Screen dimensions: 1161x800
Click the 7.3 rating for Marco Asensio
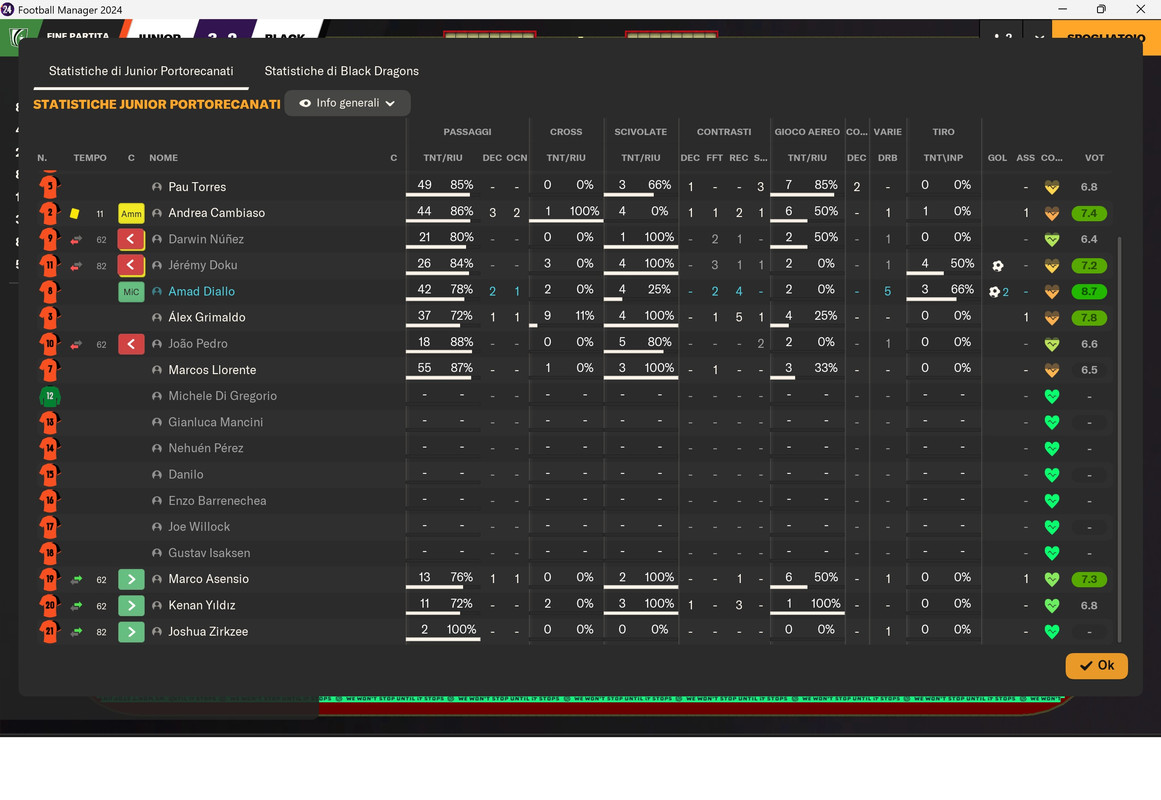(x=1089, y=579)
